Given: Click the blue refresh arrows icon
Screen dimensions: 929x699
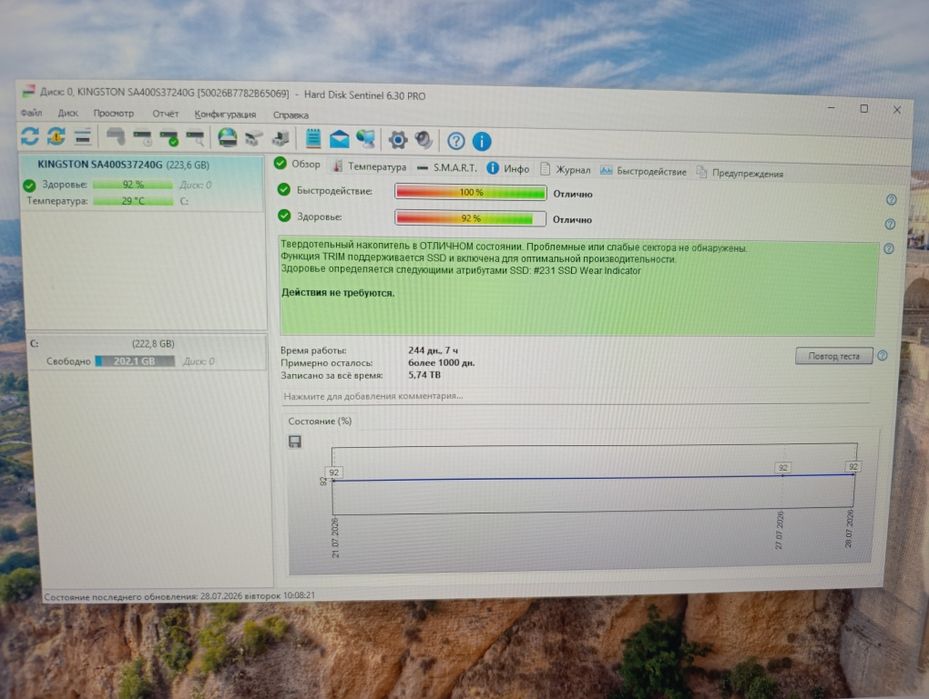Looking at the screenshot, I should click(30, 136).
